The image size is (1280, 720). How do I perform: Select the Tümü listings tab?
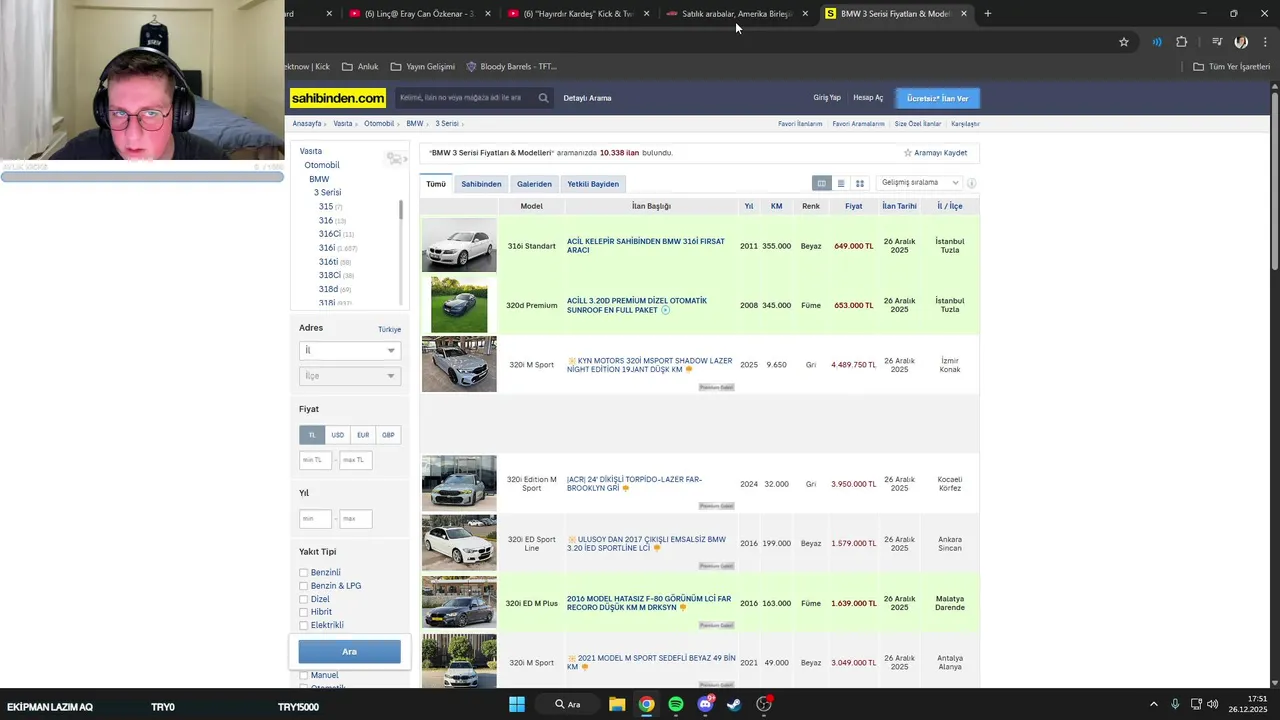click(x=436, y=184)
